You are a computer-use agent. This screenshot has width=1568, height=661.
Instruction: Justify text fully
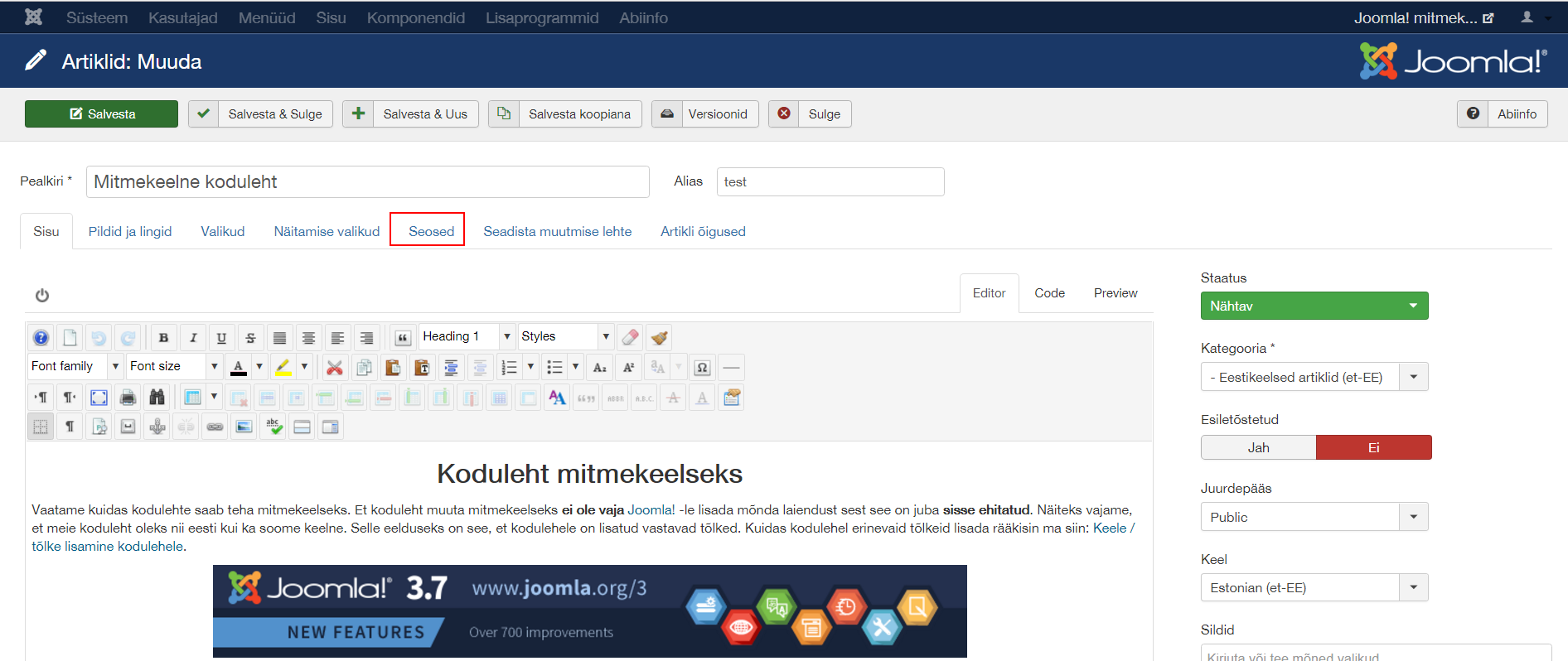[x=279, y=338]
